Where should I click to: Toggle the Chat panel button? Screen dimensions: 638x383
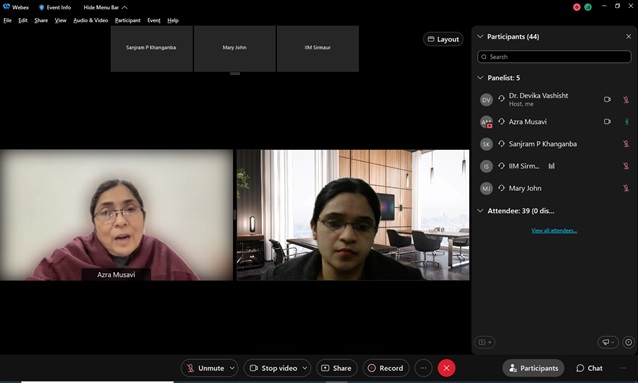(x=589, y=368)
